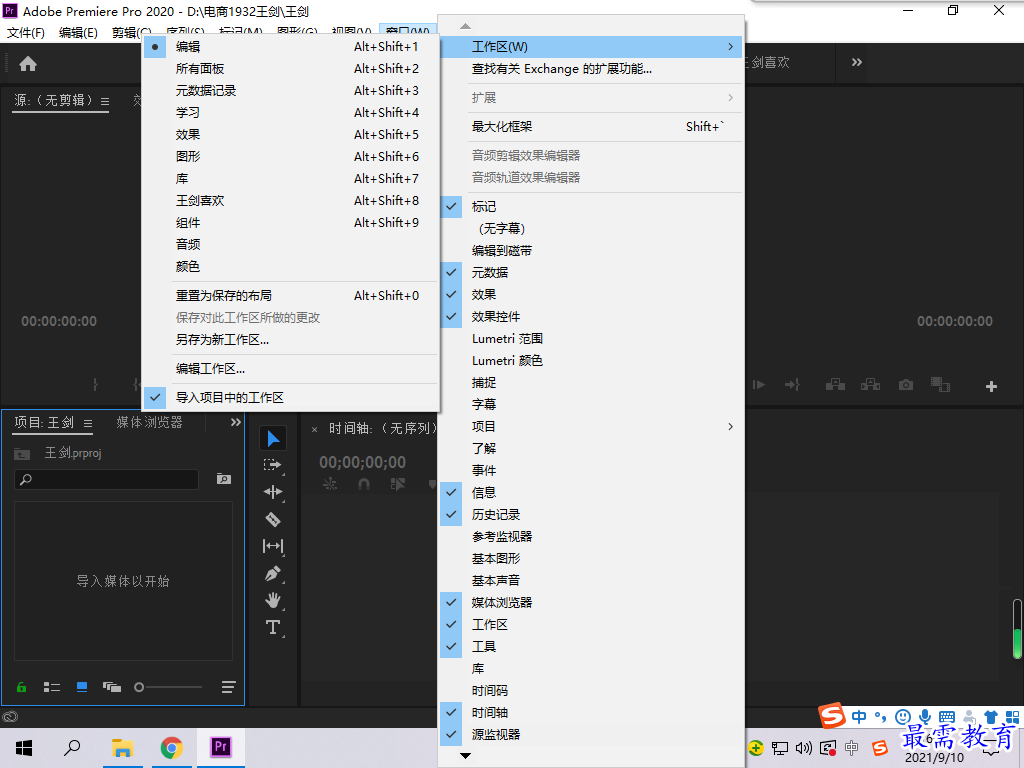The height and width of the screenshot is (768, 1024).
Task: Open File Explorer from the taskbar
Action: [x=122, y=747]
